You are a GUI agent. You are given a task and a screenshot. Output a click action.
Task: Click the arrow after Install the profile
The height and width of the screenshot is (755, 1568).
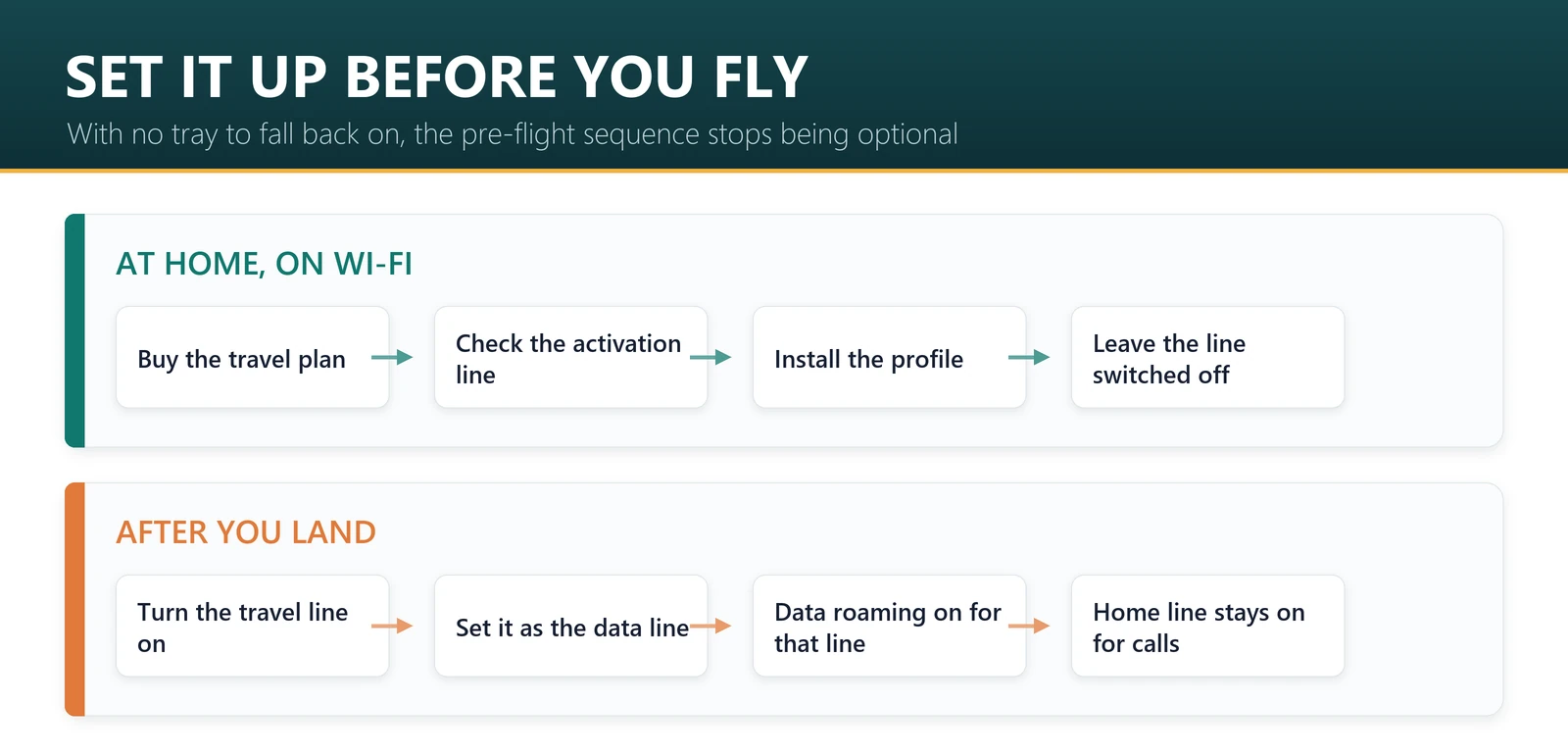(1029, 358)
